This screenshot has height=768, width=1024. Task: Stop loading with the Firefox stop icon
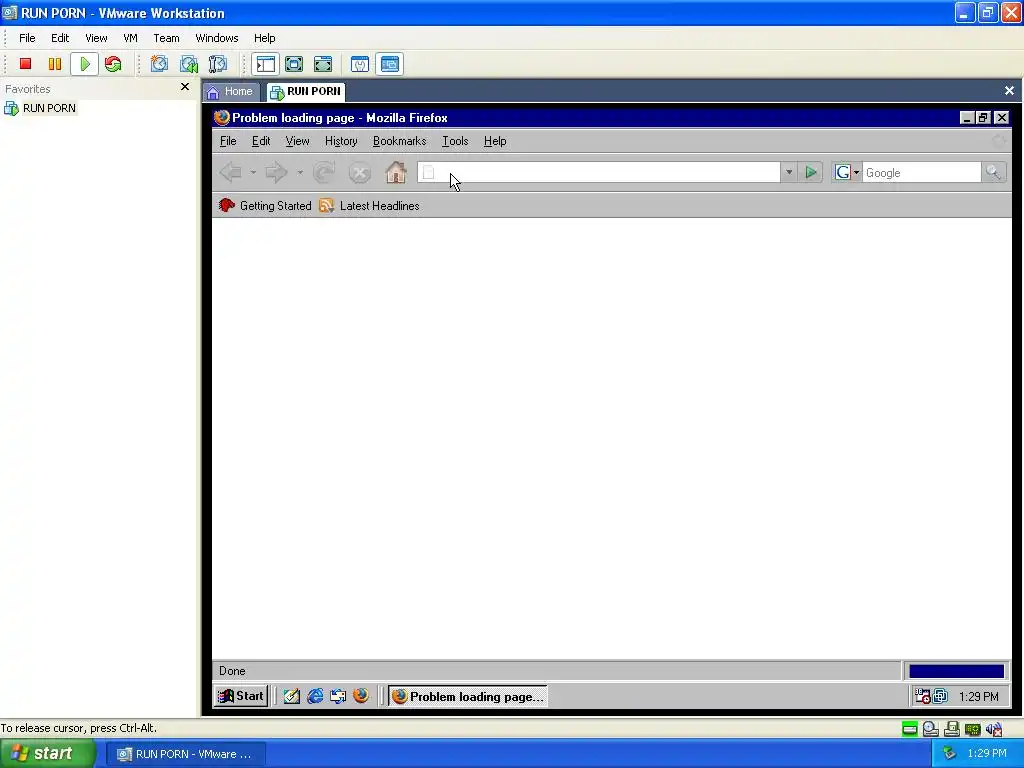[359, 172]
